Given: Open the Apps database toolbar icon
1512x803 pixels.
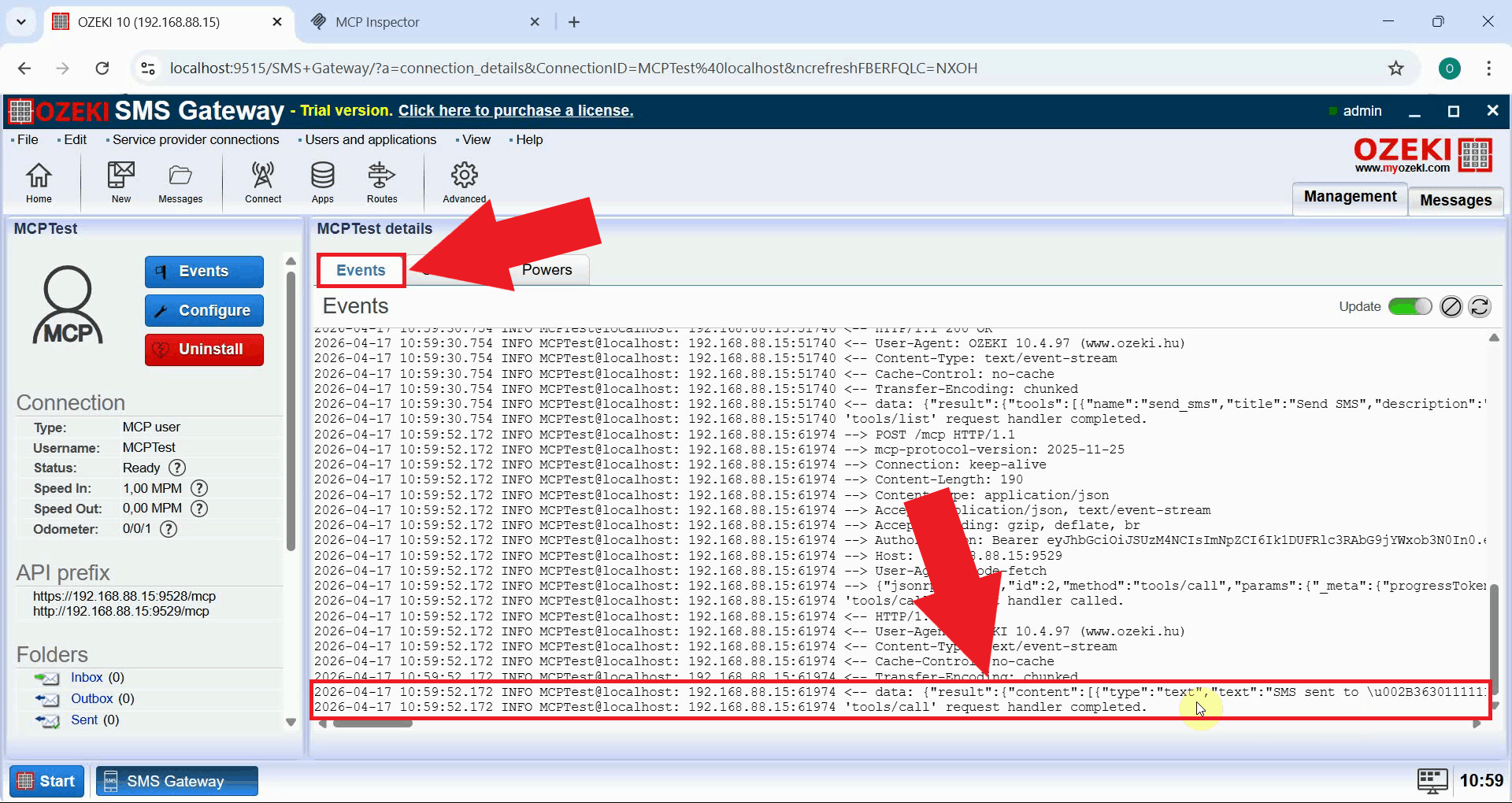Looking at the screenshot, I should 323,183.
